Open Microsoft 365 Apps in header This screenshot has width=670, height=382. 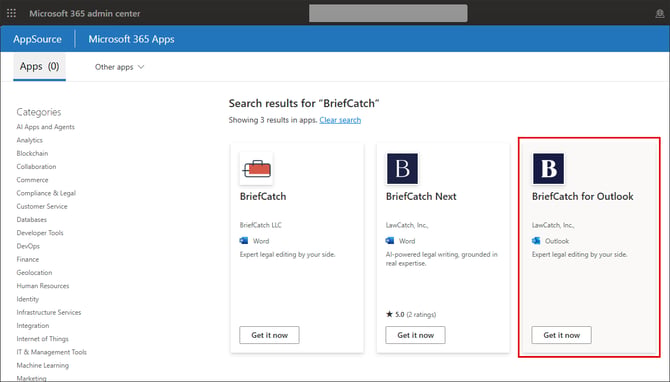(131, 39)
